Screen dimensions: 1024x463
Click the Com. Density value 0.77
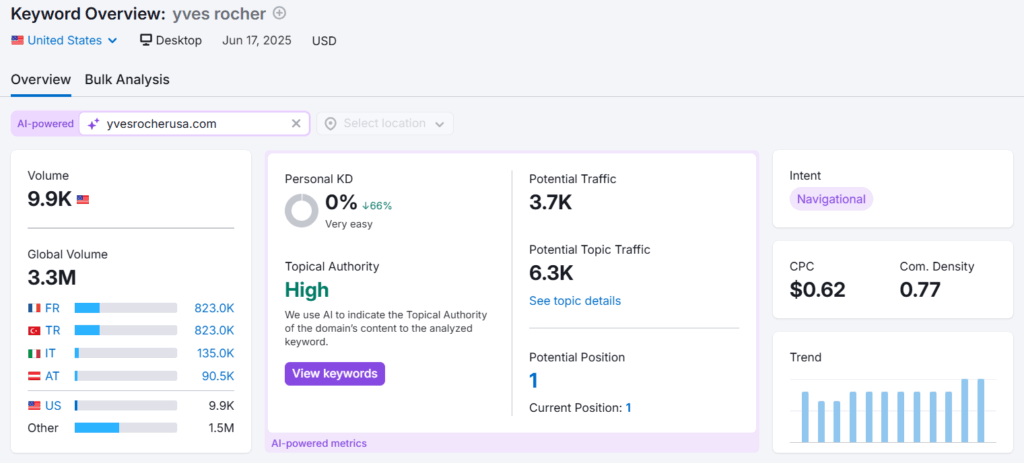[x=920, y=289]
